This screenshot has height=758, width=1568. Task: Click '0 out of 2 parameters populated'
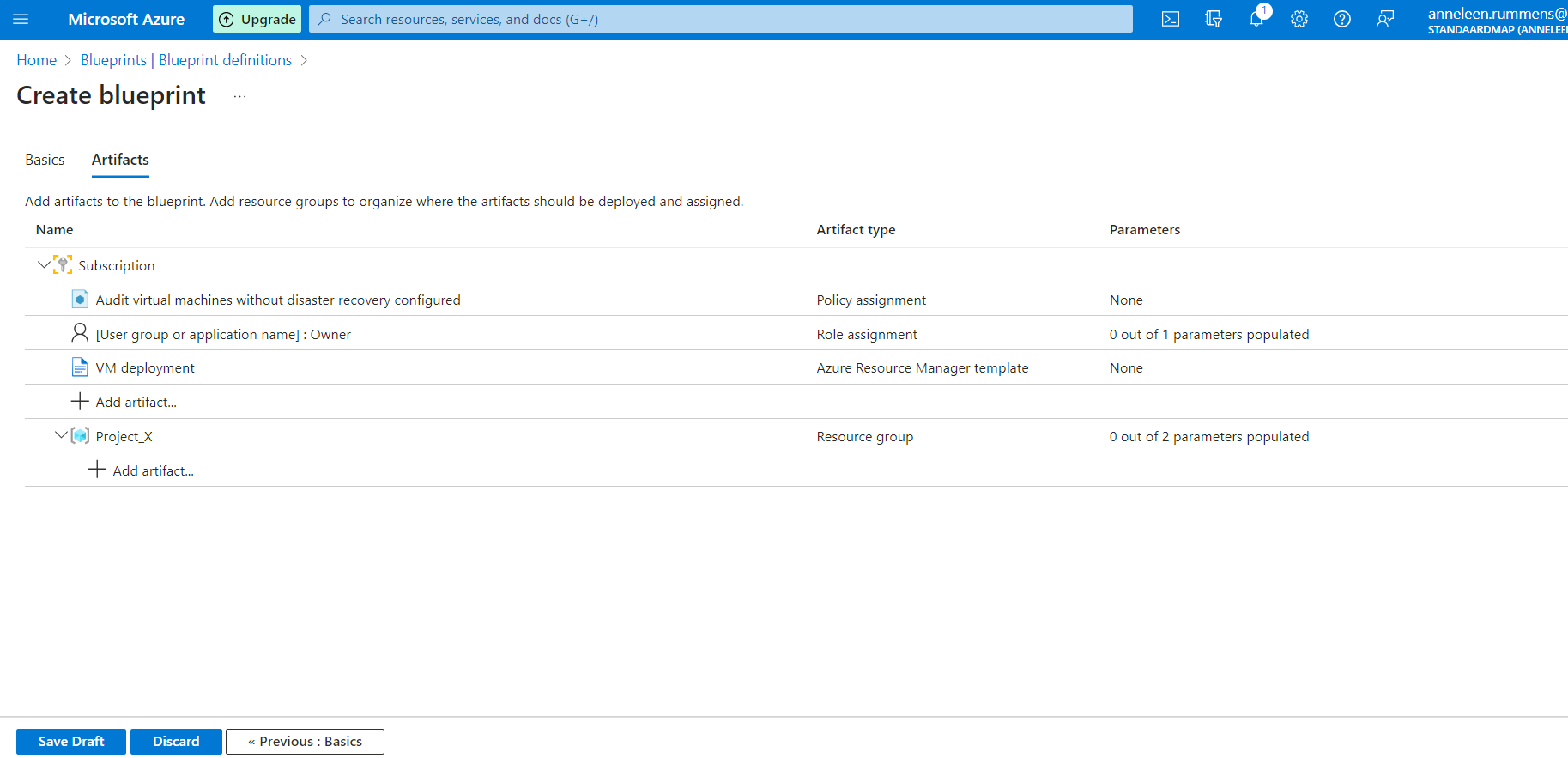tap(1209, 437)
